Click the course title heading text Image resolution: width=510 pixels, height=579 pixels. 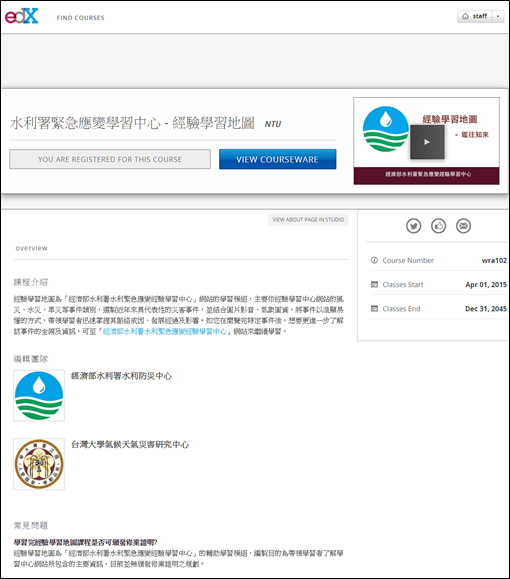132,123
